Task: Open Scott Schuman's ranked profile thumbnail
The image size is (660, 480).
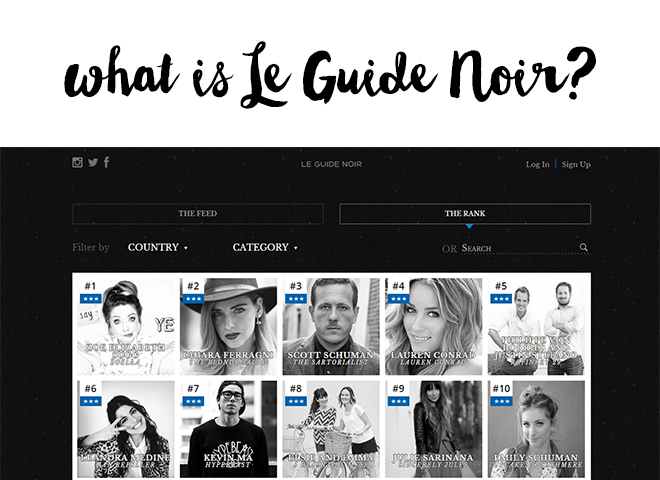Action: (331, 326)
